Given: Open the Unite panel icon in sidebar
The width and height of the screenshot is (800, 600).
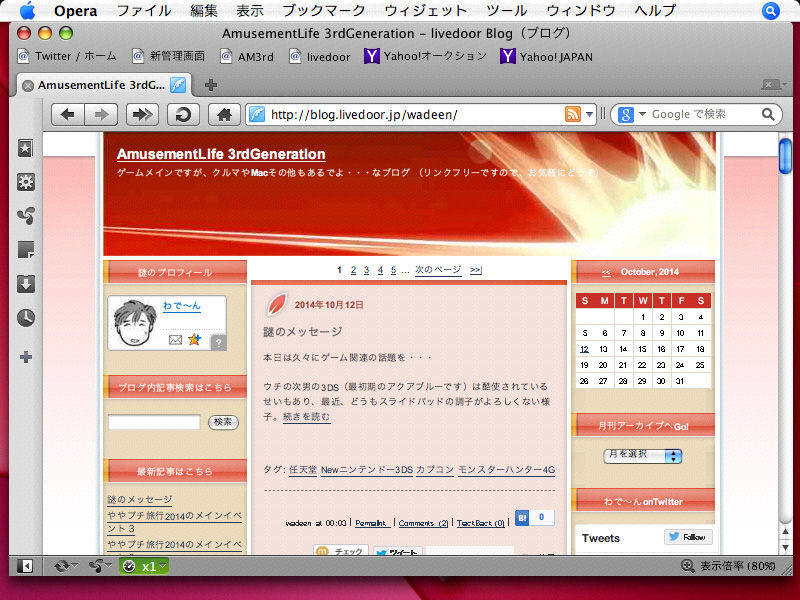Looking at the screenshot, I should [26, 215].
